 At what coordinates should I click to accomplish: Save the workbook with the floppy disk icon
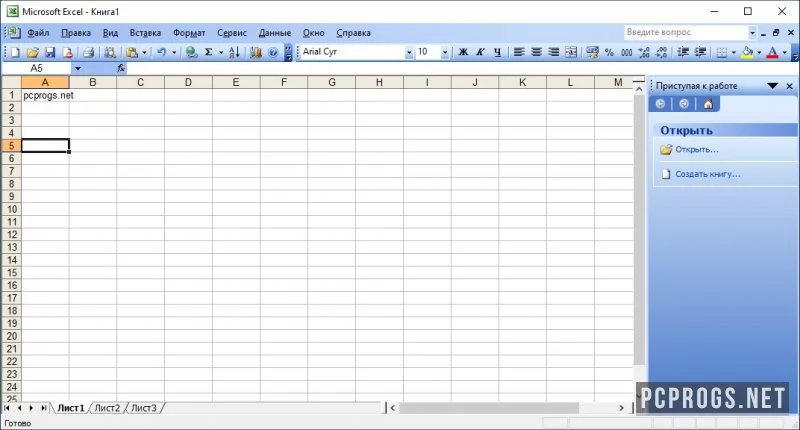[50, 52]
